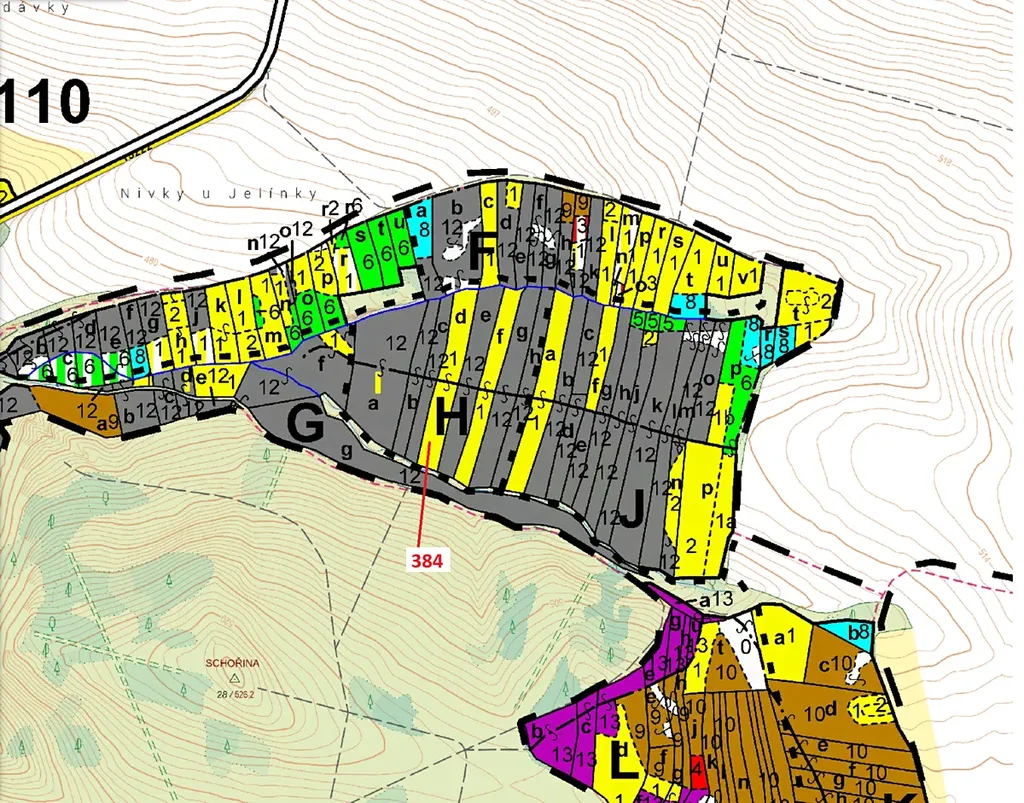Viewport: 1024px width, 803px height.
Task: Click the large letter G section marker
Action: click(306, 425)
